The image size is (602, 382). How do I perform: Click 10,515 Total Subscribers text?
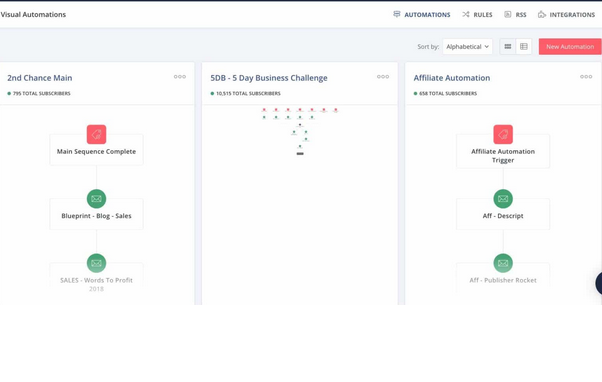pyautogui.click(x=248, y=93)
